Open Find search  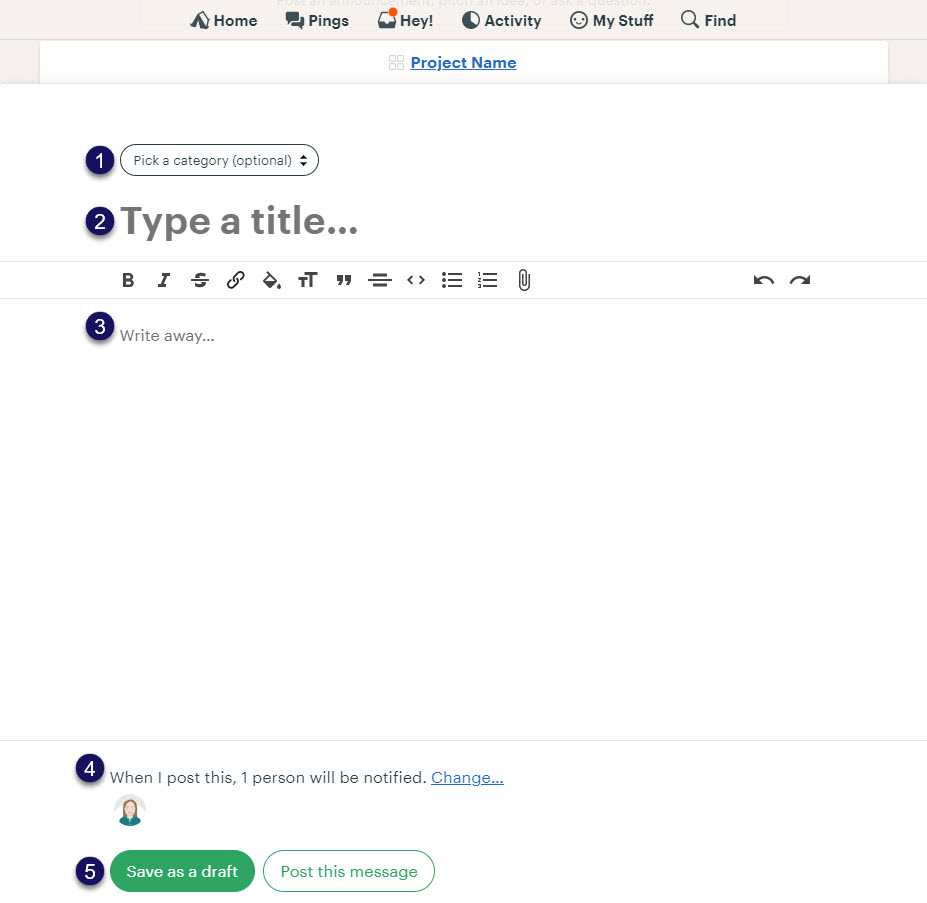pyautogui.click(x=708, y=20)
